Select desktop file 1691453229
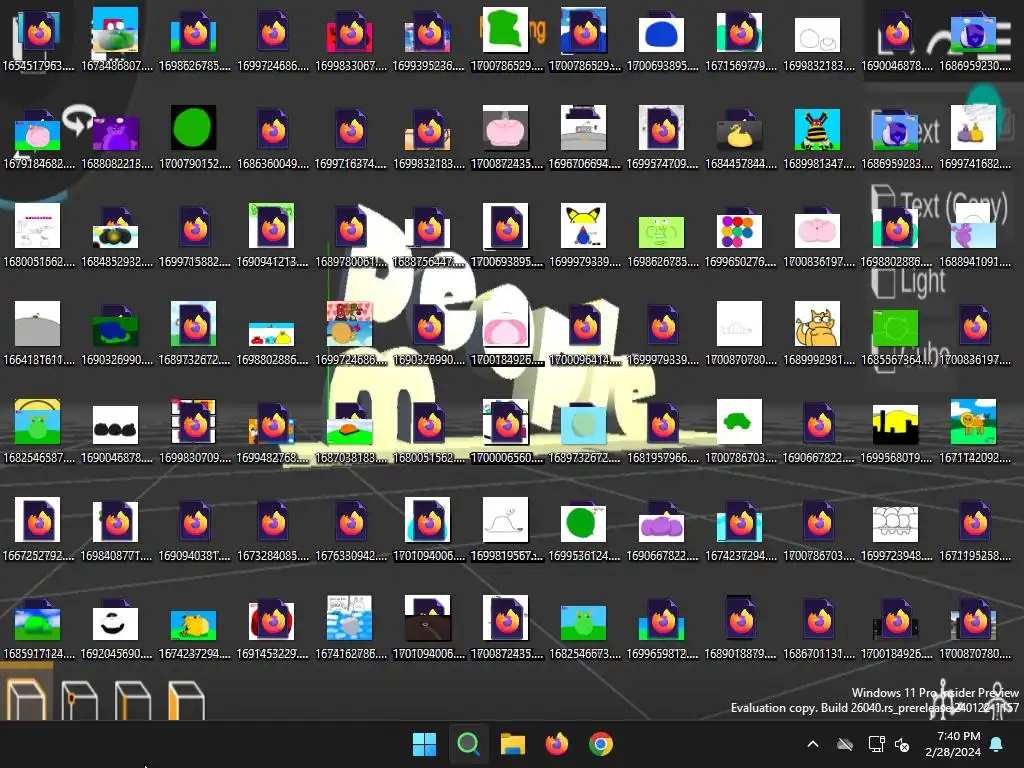Screen dimensions: 1024x768 [273, 627]
